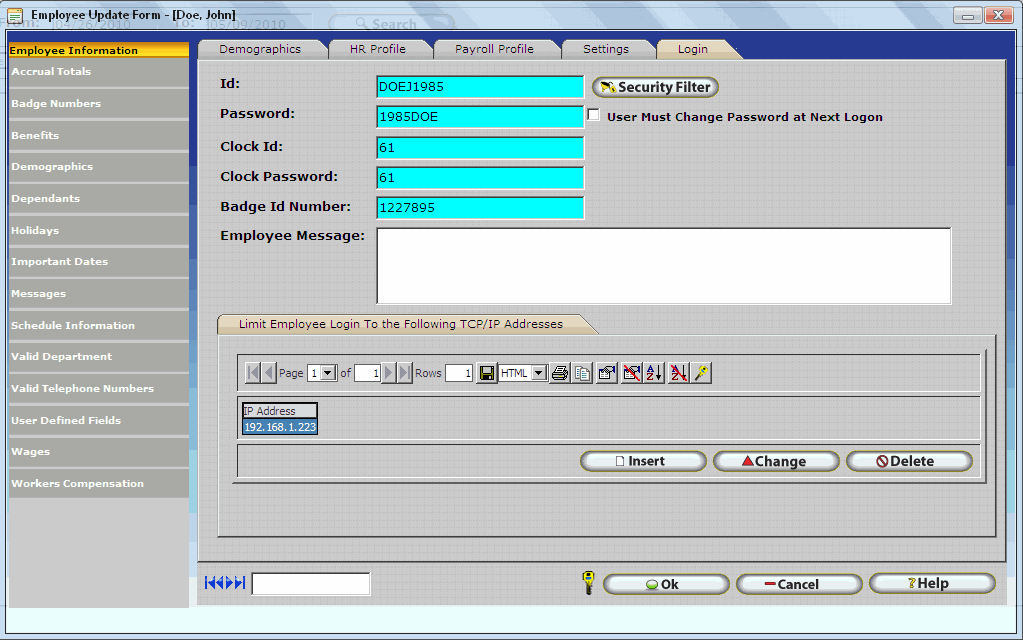The width and height of the screenshot is (1023, 640).
Task: Click the key icon in grid toolbar
Action: pyautogui.click(x=702, y=373)
